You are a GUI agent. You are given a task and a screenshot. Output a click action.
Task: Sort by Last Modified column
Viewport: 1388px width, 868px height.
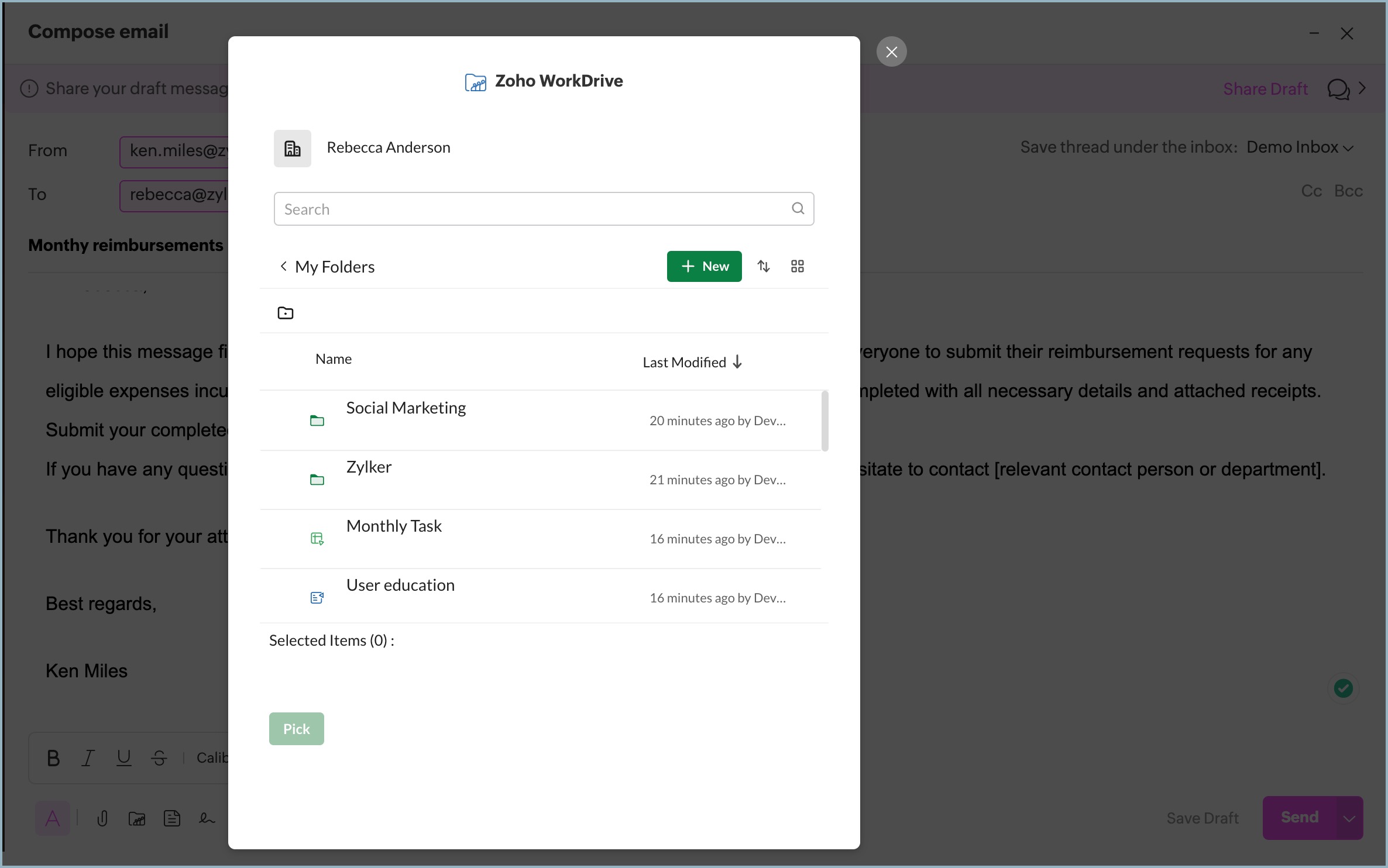pos(684,363)
